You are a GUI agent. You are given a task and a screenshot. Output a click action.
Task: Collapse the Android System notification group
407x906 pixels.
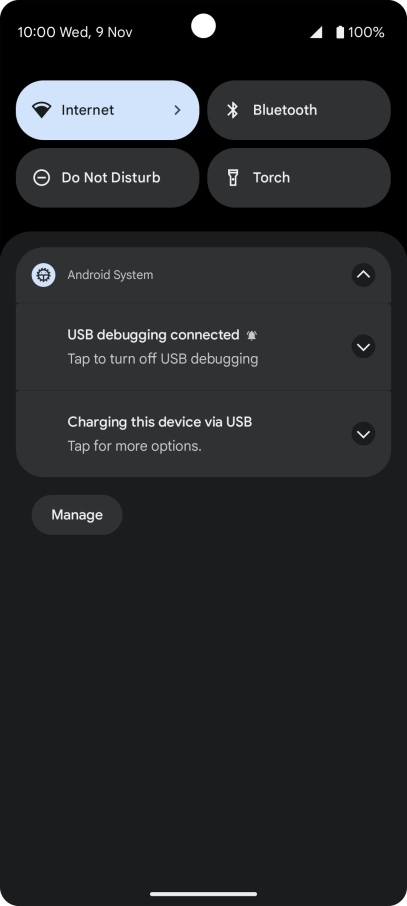click(364, 275)
